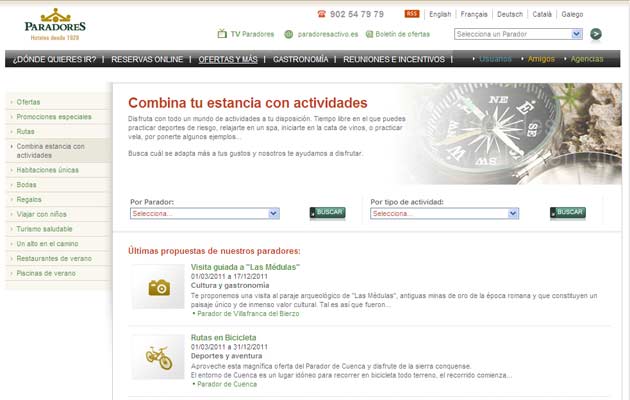Screen dimensions: 630x400
Task: Switch language to Deutsch
Action: (x=510, y=14)
